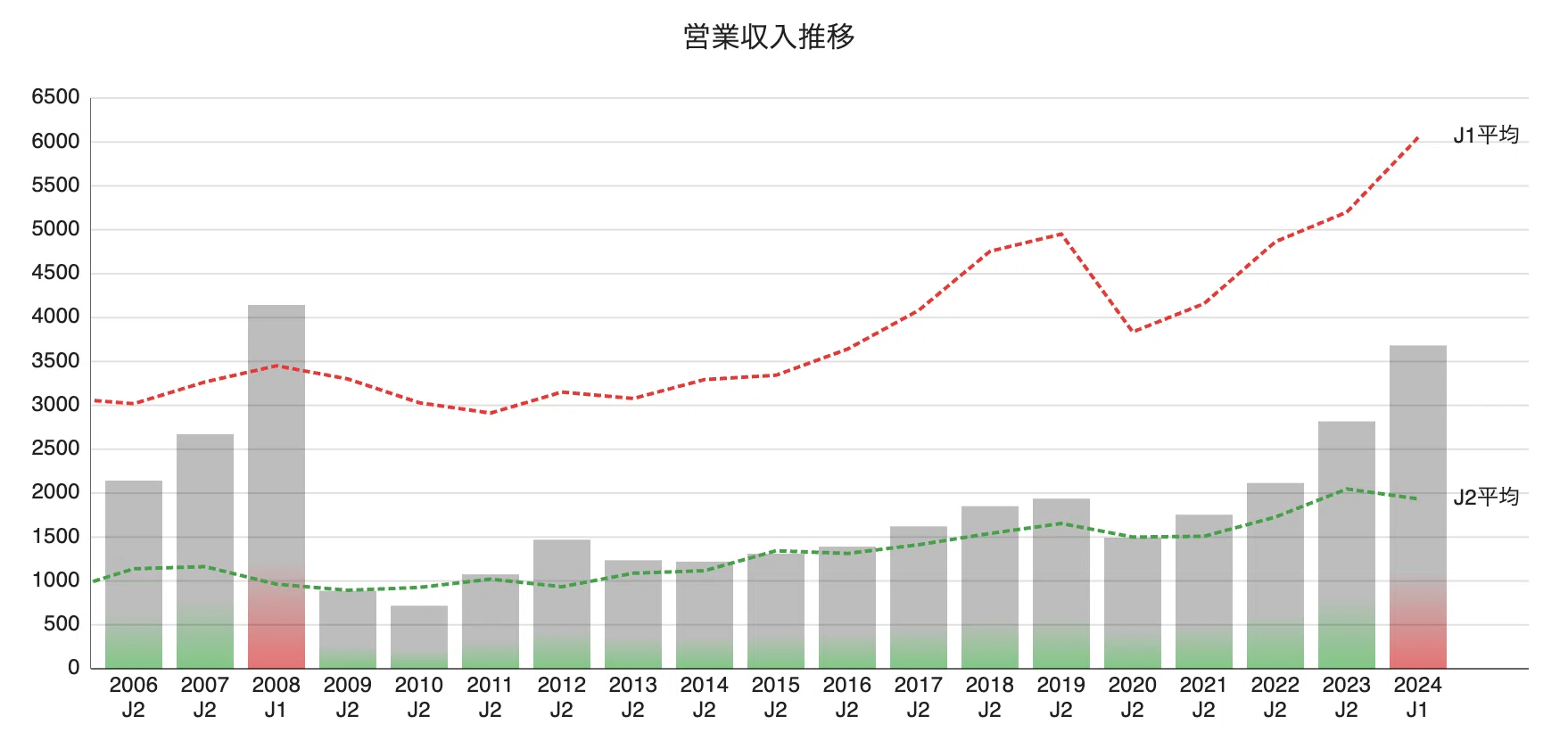Click the 4000 y-axis value

[55, 317]
